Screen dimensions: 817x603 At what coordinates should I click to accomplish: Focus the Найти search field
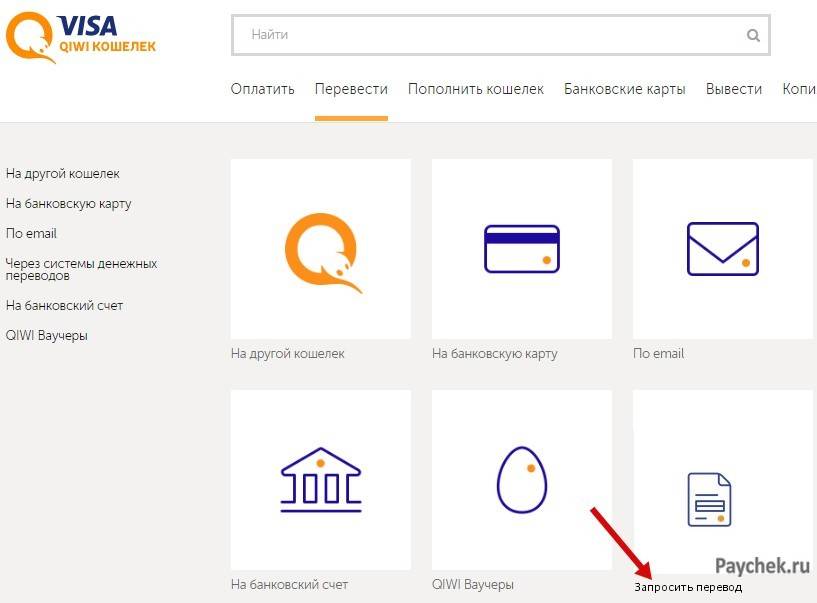click(x=500, y=35)
